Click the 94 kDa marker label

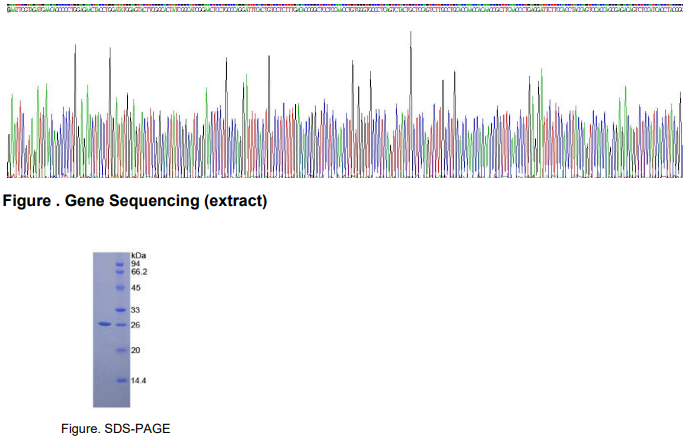coord(136,264)
